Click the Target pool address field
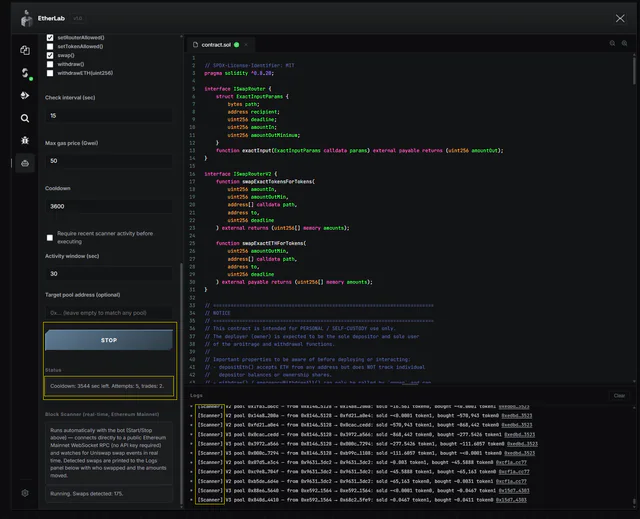The width and height of the screenshot is (640, 519). (109, 313)
